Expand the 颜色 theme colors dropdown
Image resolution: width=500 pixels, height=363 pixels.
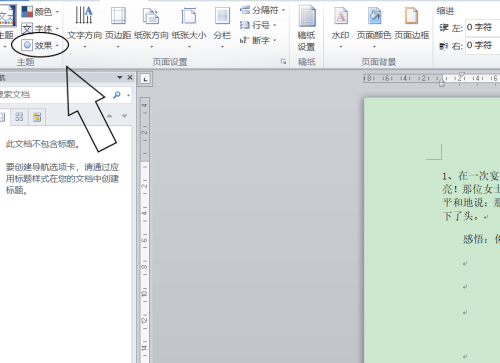coord(40,12)
